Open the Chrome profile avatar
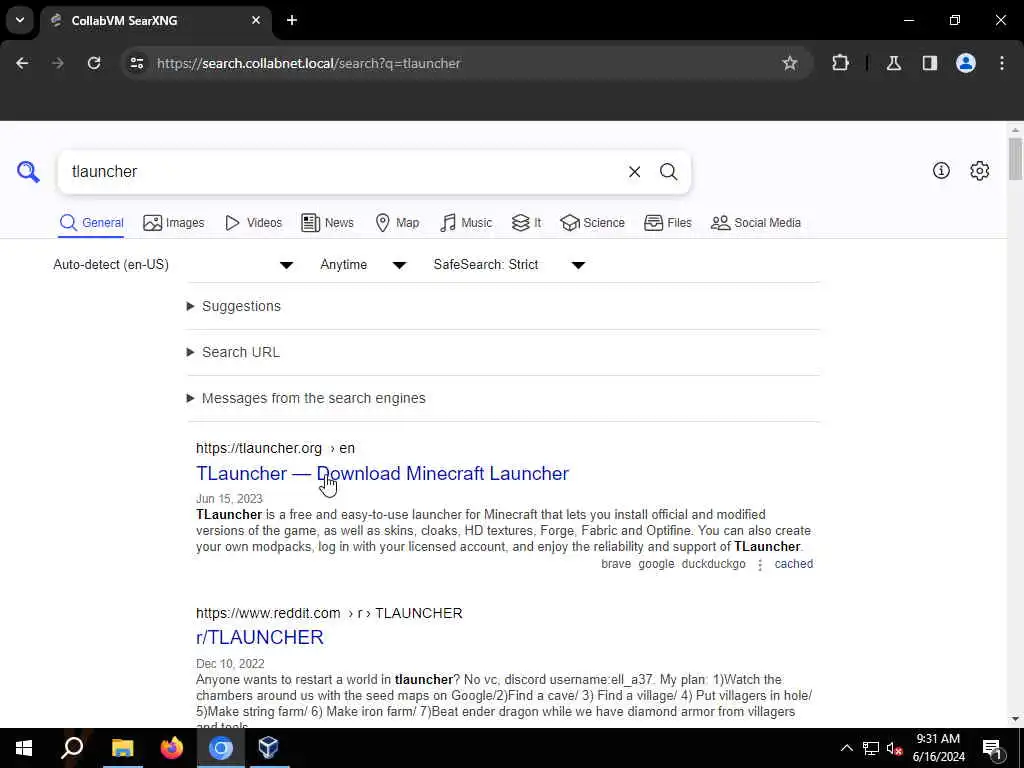Screen dimensions: 1024x768 (x=965, y=63)
